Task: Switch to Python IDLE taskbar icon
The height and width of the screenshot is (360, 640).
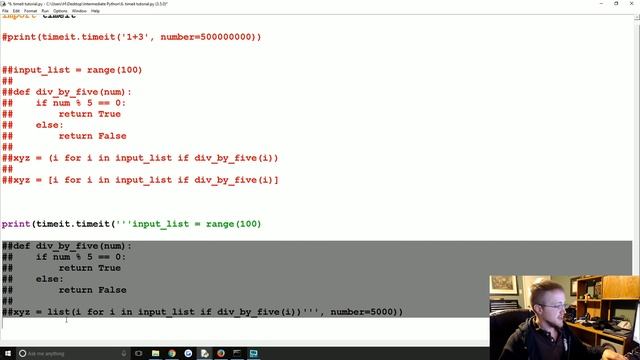Action: pos(204,353)
